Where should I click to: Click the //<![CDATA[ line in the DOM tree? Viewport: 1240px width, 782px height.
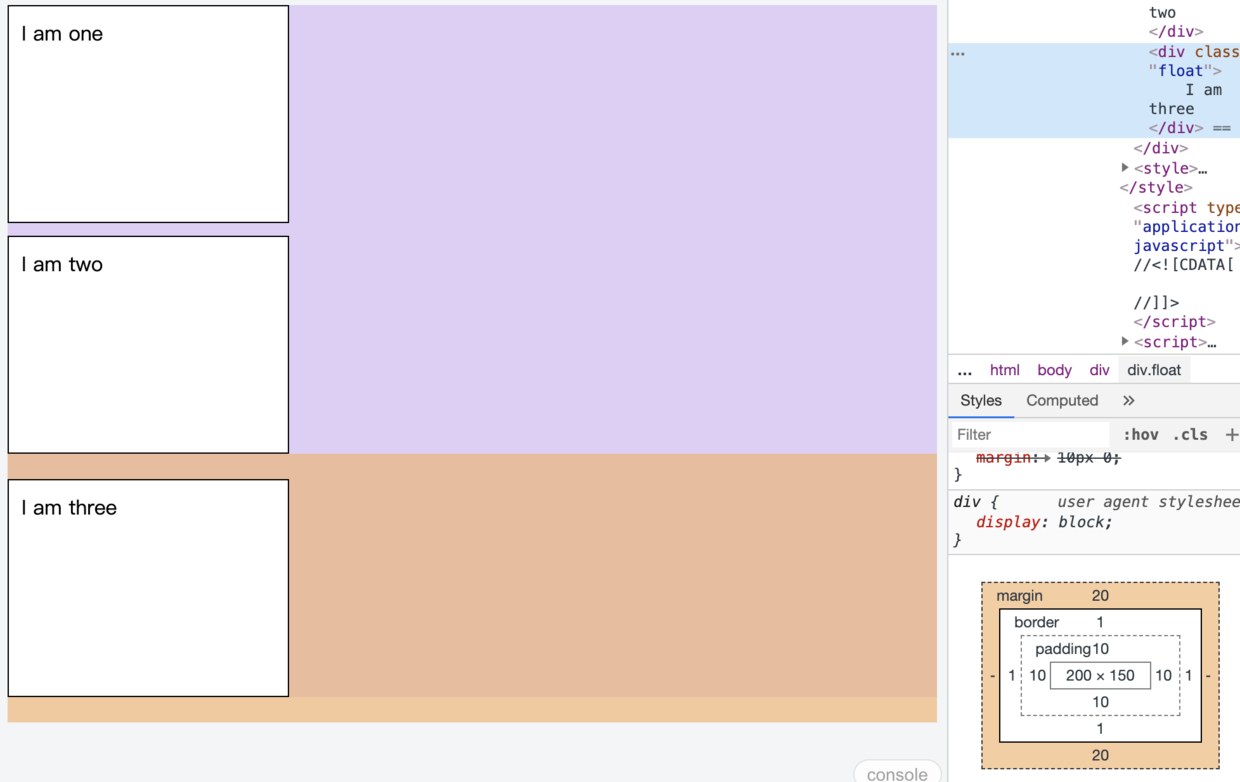[1184, 265]
